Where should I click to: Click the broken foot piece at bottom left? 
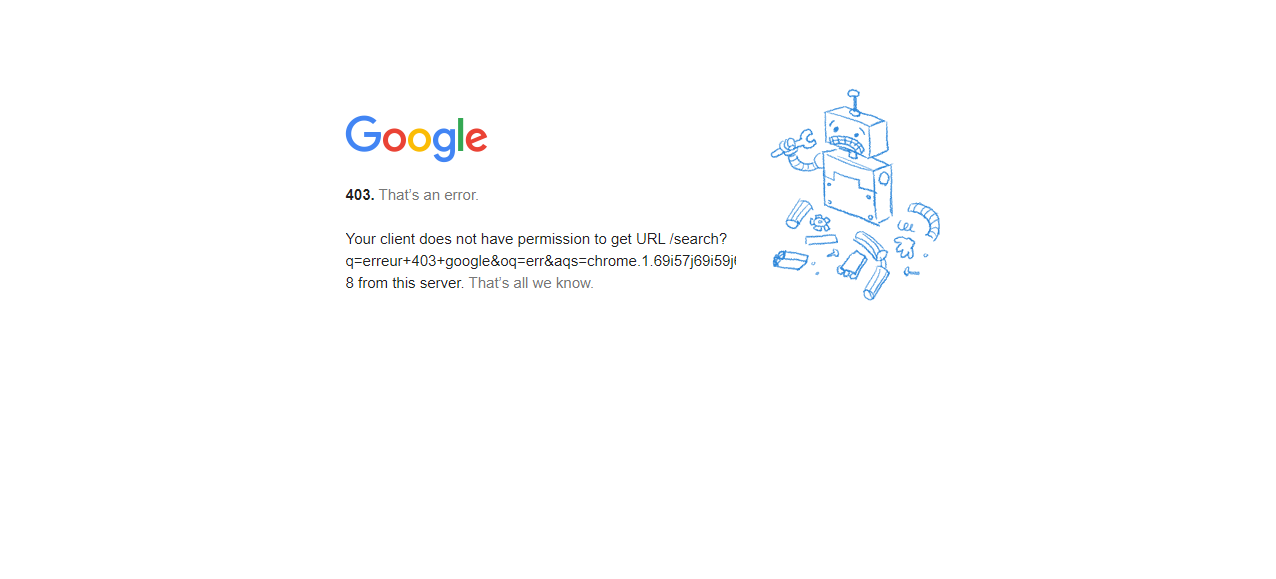pyautogui.click(x=790, y=260)
